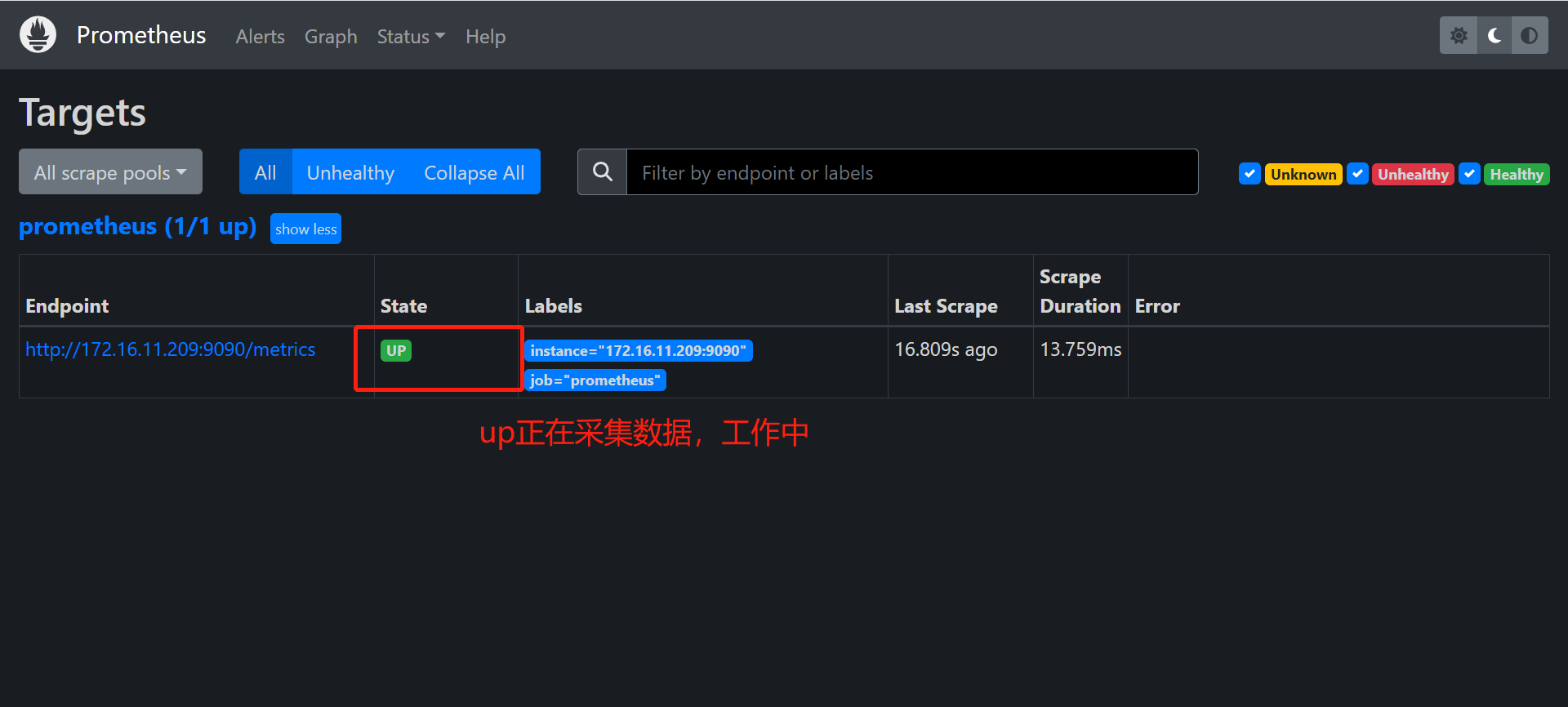The image size is (1568, 707).
Task: Show All targets
Action: click(x=265, y=172)
